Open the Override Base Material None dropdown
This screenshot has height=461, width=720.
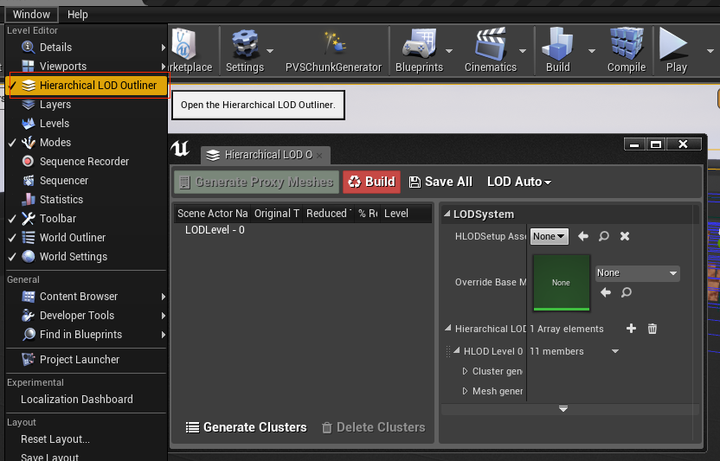(x=637, y=273)
